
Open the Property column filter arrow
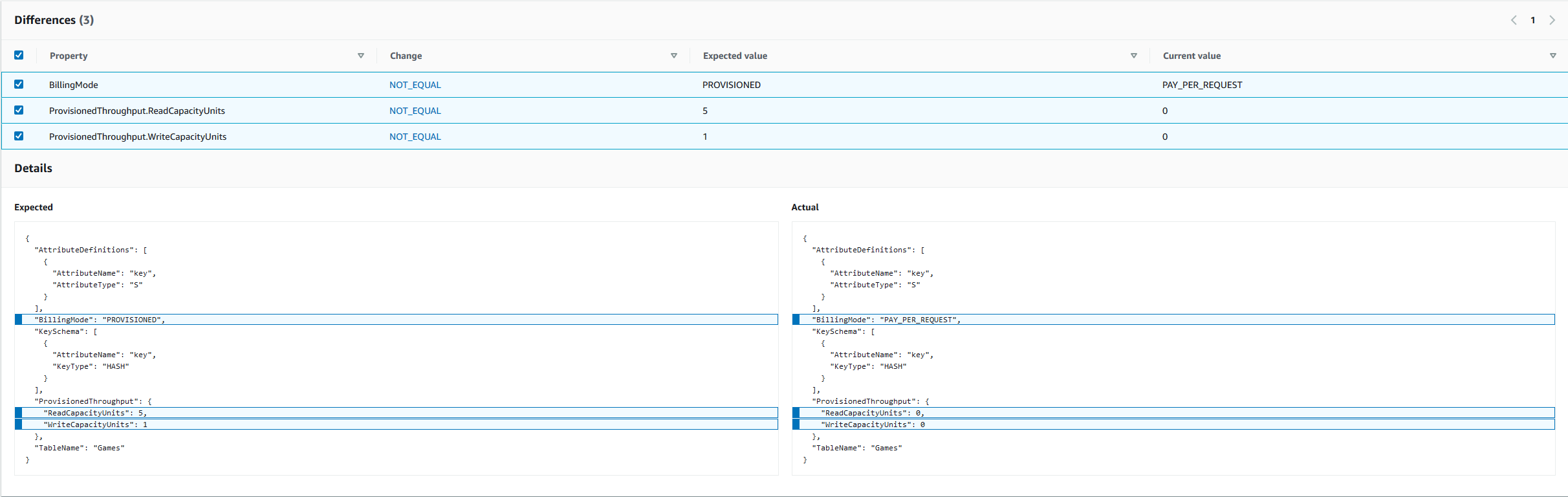click(361, 56)
